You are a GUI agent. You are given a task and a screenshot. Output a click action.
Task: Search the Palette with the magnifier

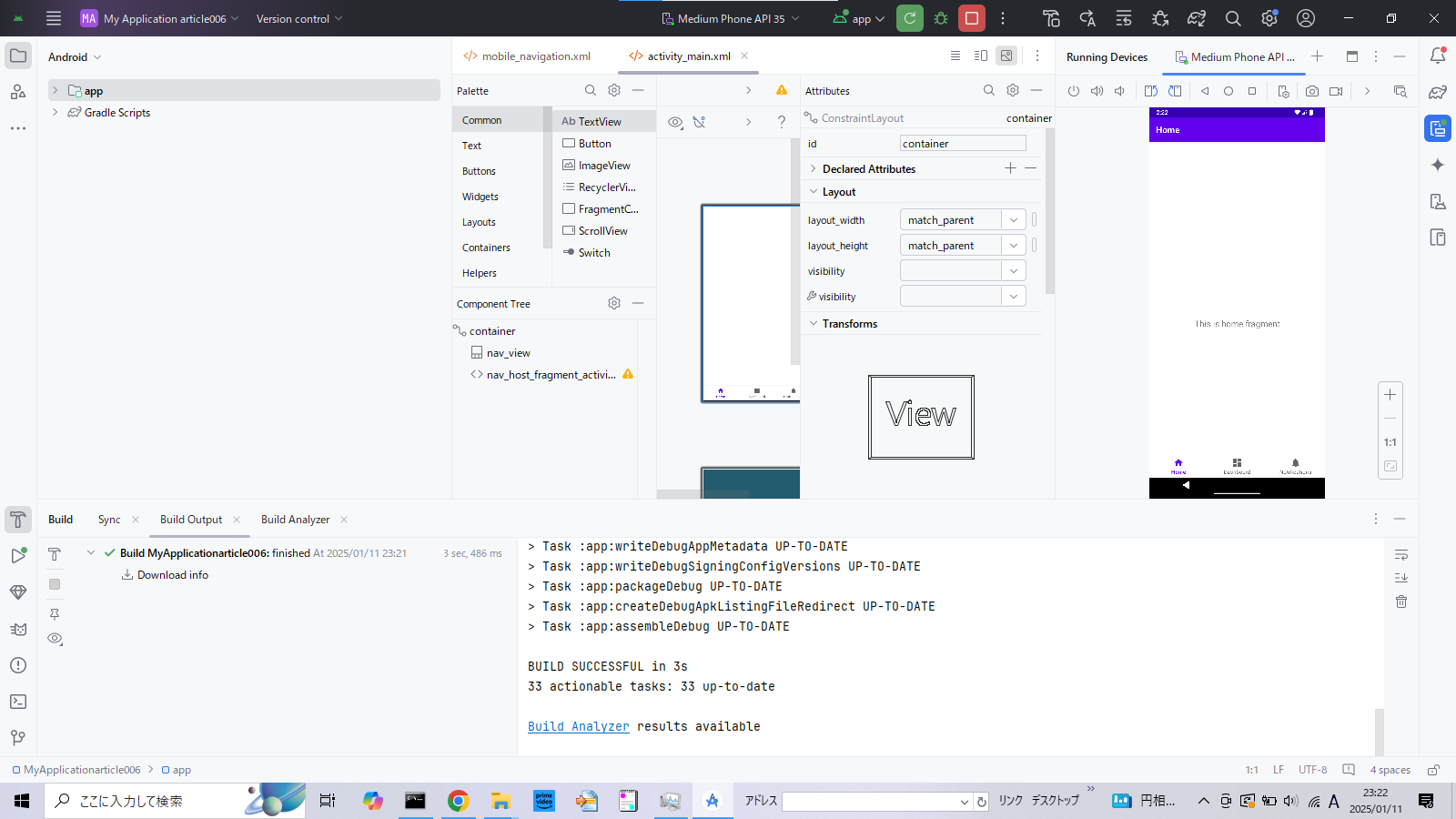click(x=591, y=90)
